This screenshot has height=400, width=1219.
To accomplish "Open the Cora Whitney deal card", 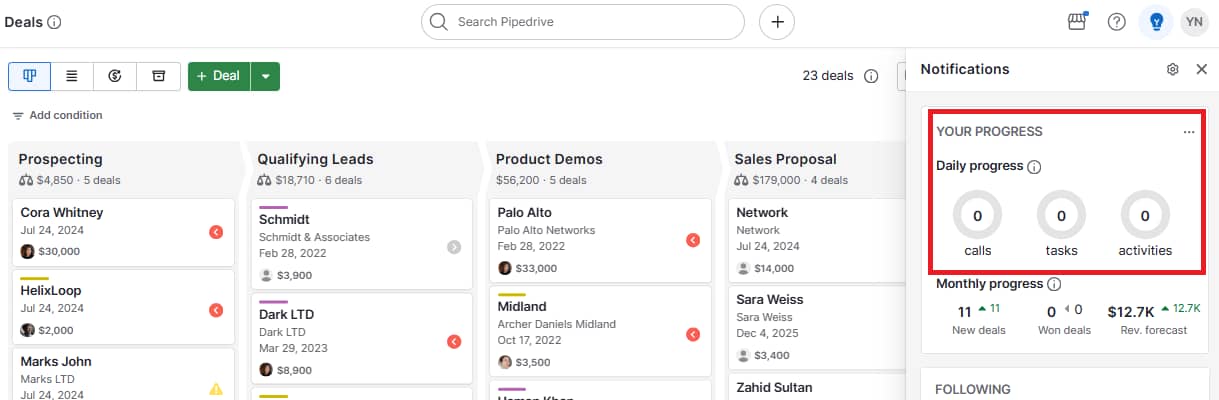I will tap(123, 232).
